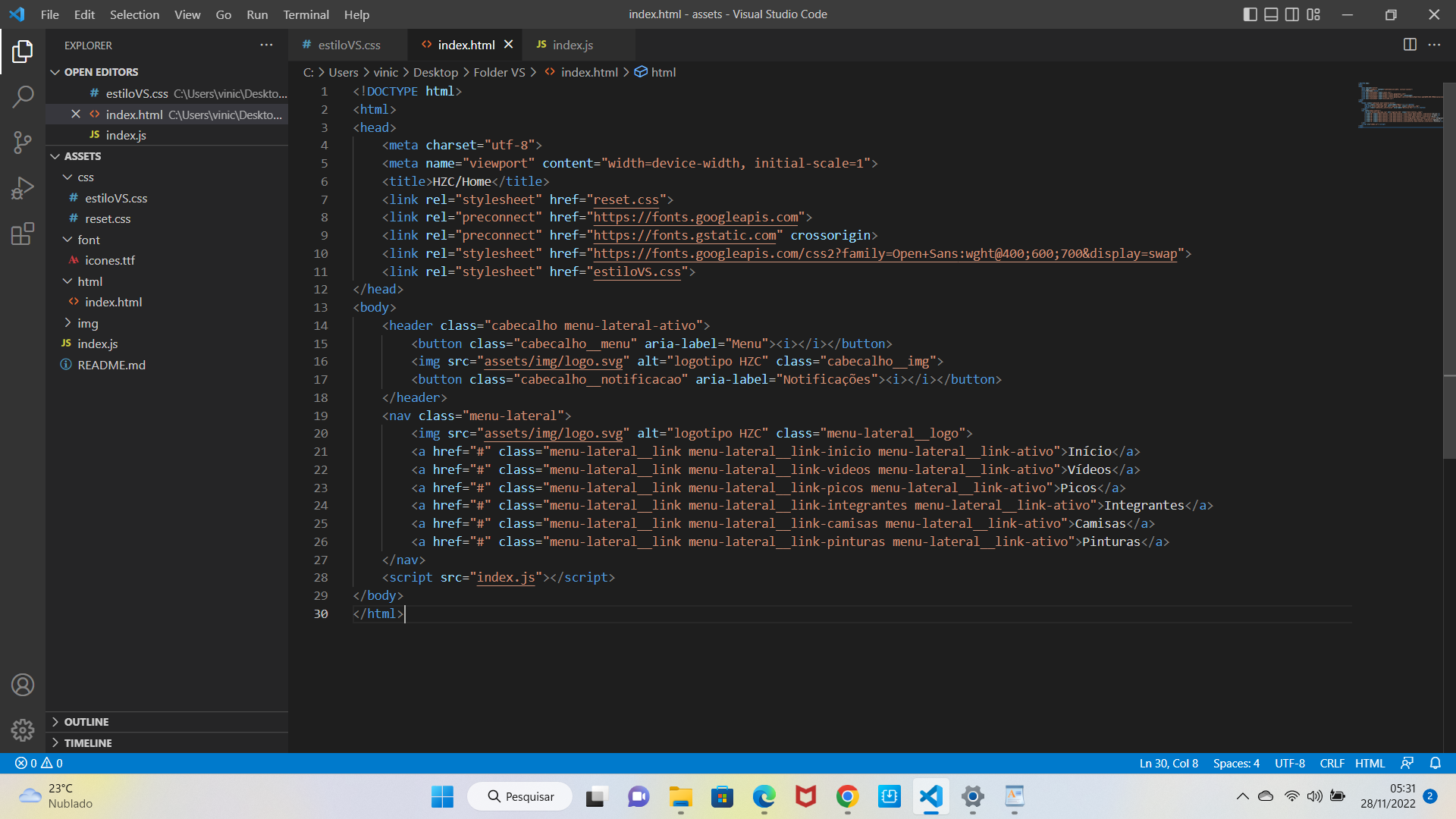Open reset.css in explorer tree
This screenshot has width=1456, height=819.
point(167,218)
